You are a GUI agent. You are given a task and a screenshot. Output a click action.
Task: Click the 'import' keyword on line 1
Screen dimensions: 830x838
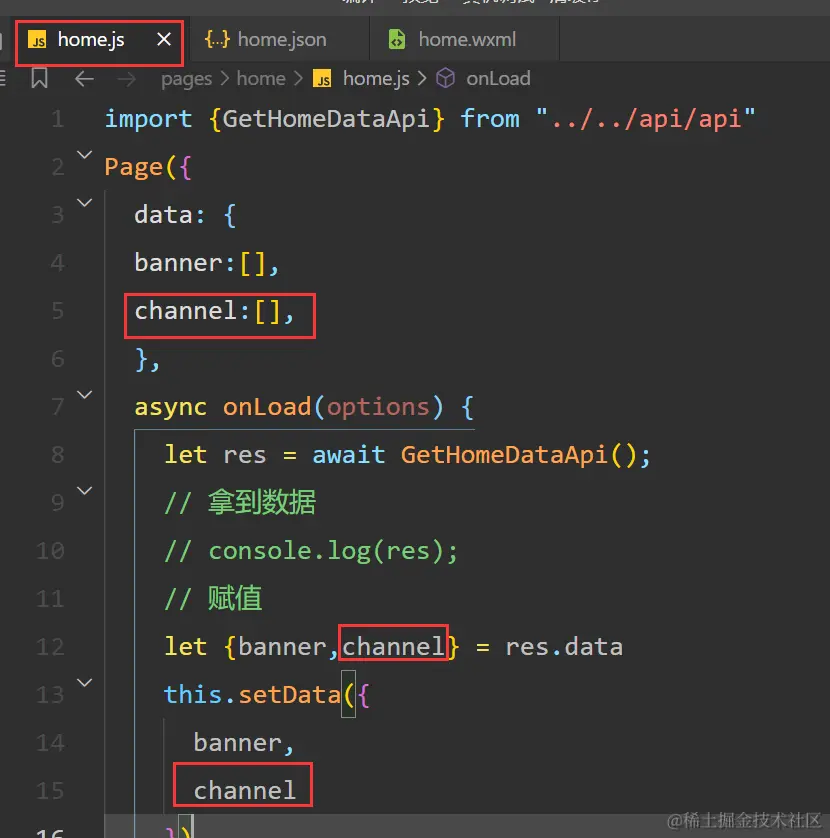(148, 119)
